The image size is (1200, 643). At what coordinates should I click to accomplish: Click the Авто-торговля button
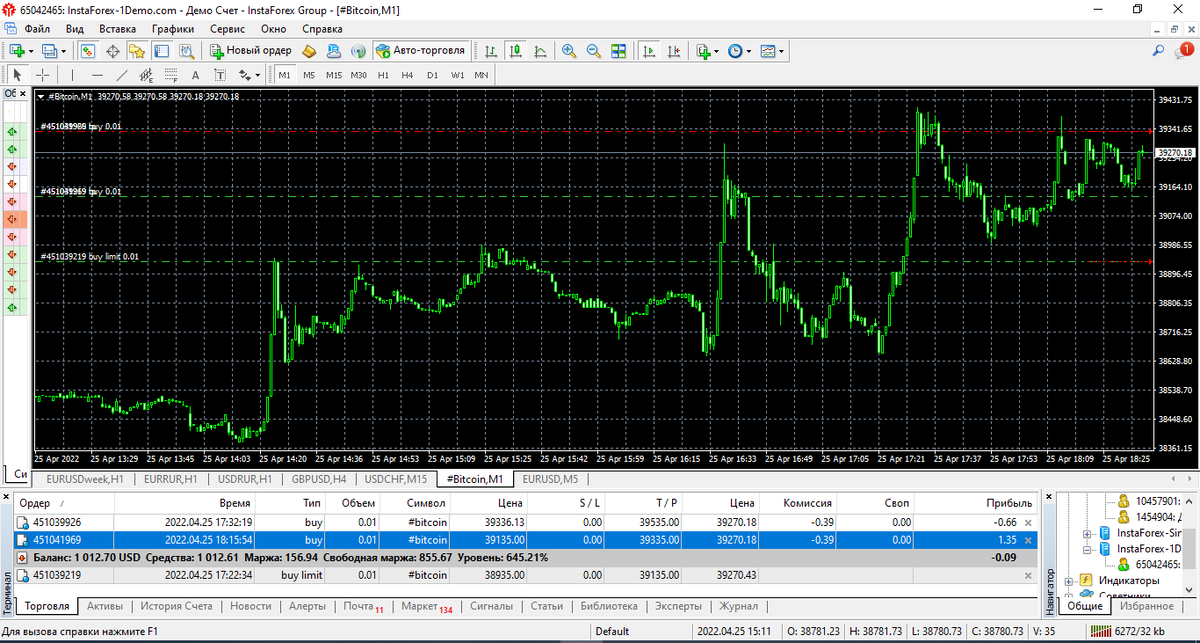tap(420, 50)
